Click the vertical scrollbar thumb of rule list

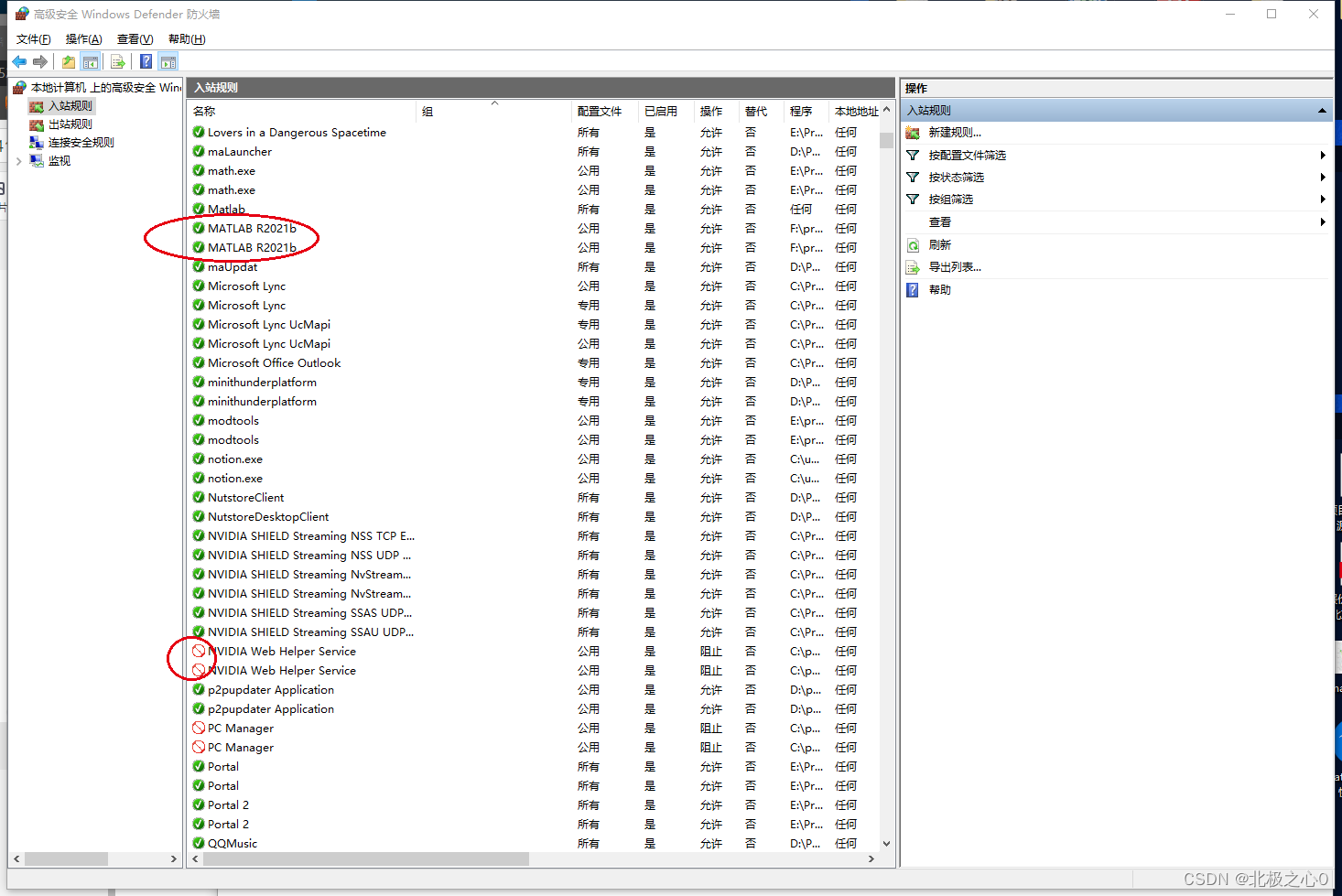tap(886, 140)
